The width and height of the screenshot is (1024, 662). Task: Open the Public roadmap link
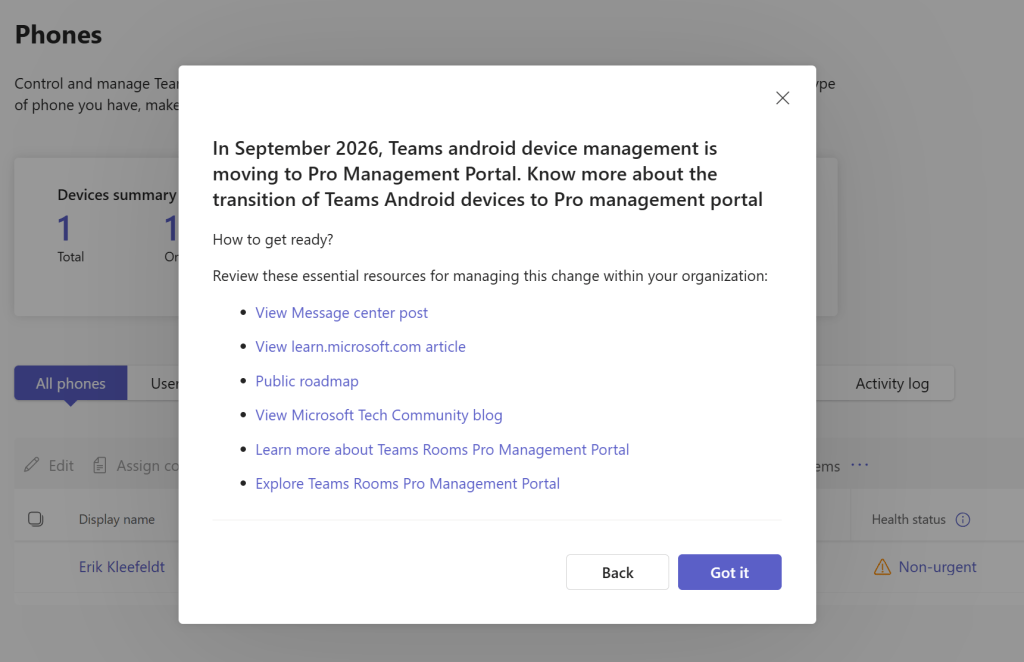[x=307, y=381]
